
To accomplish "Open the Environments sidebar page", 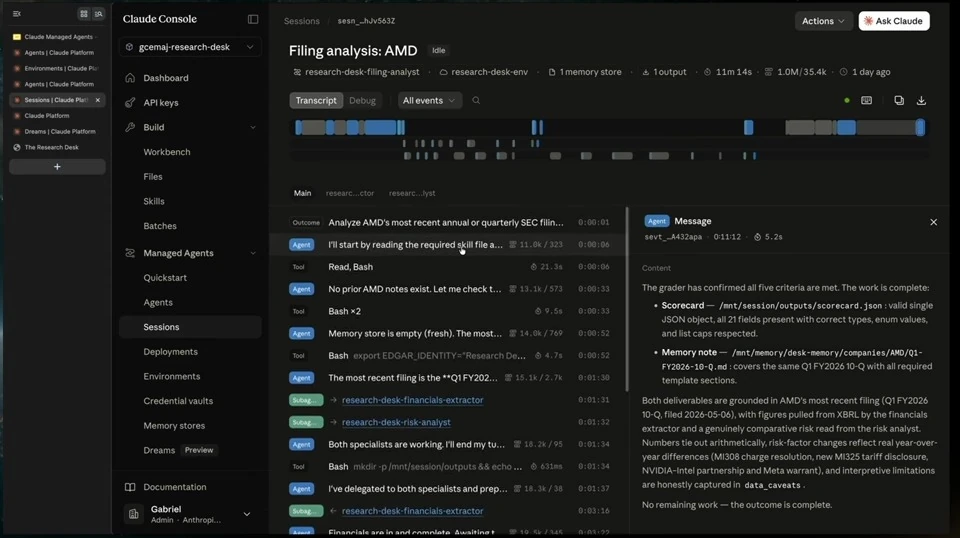I will [171, 376].
